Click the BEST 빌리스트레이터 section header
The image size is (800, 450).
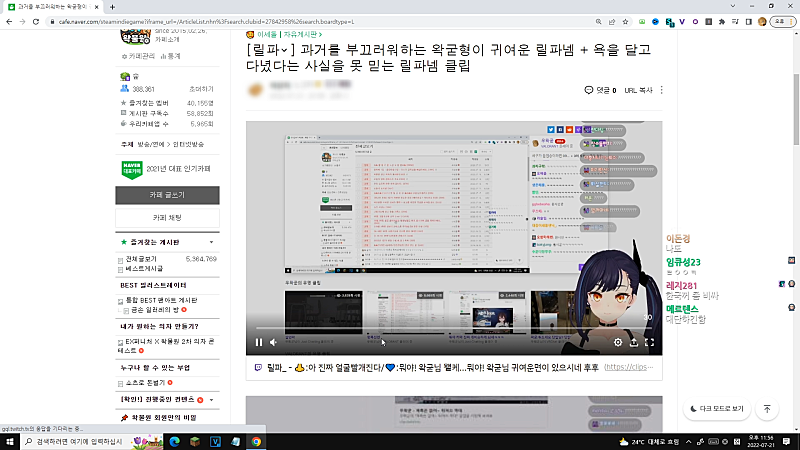coord(153,285)
